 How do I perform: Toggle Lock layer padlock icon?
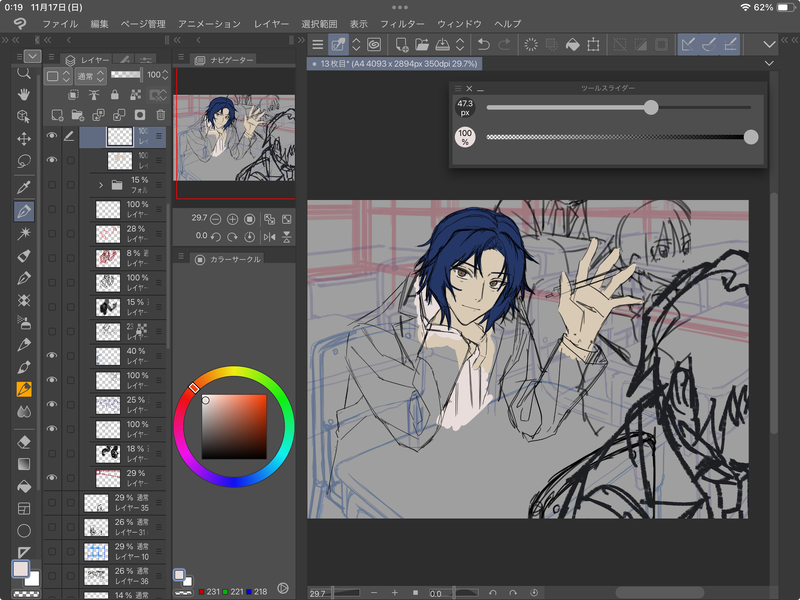tap(114, 95)
